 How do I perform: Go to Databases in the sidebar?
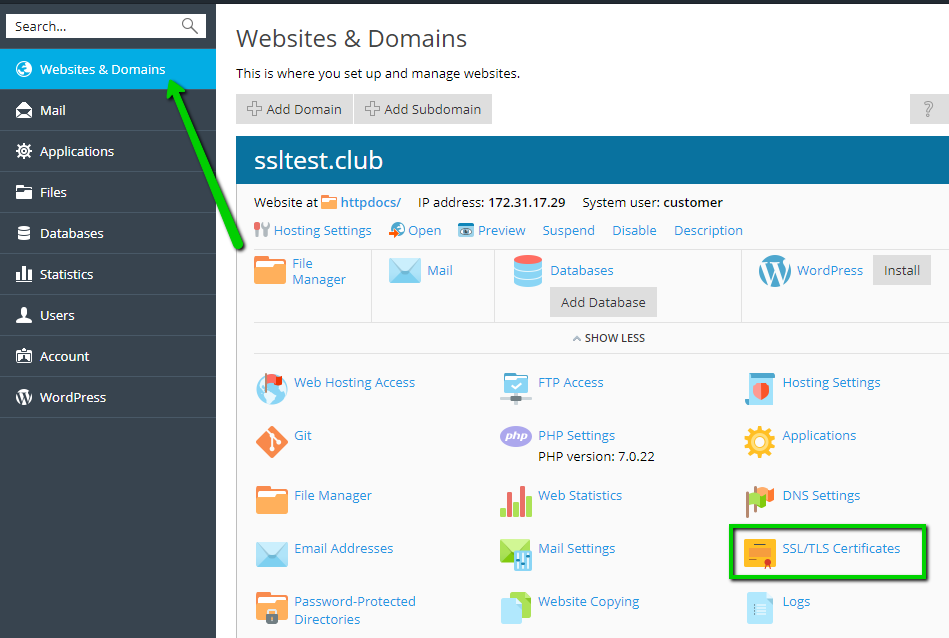pyautogui.click(x=71, y=233)
